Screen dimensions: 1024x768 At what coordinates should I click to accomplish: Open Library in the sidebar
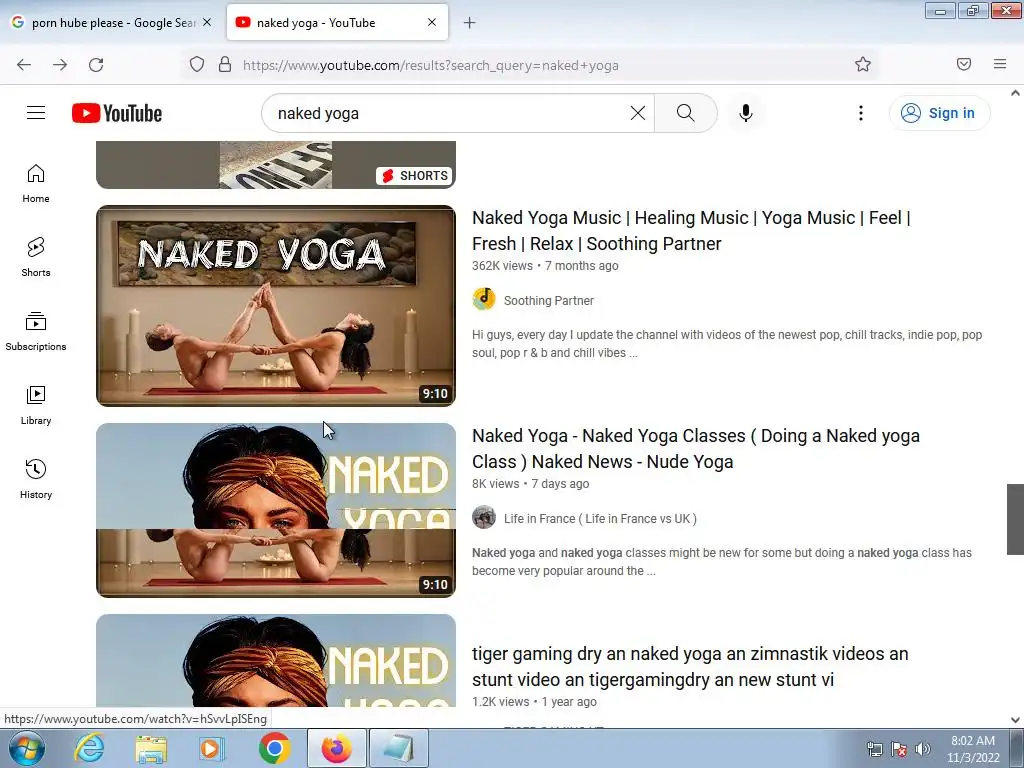[36, 406]
